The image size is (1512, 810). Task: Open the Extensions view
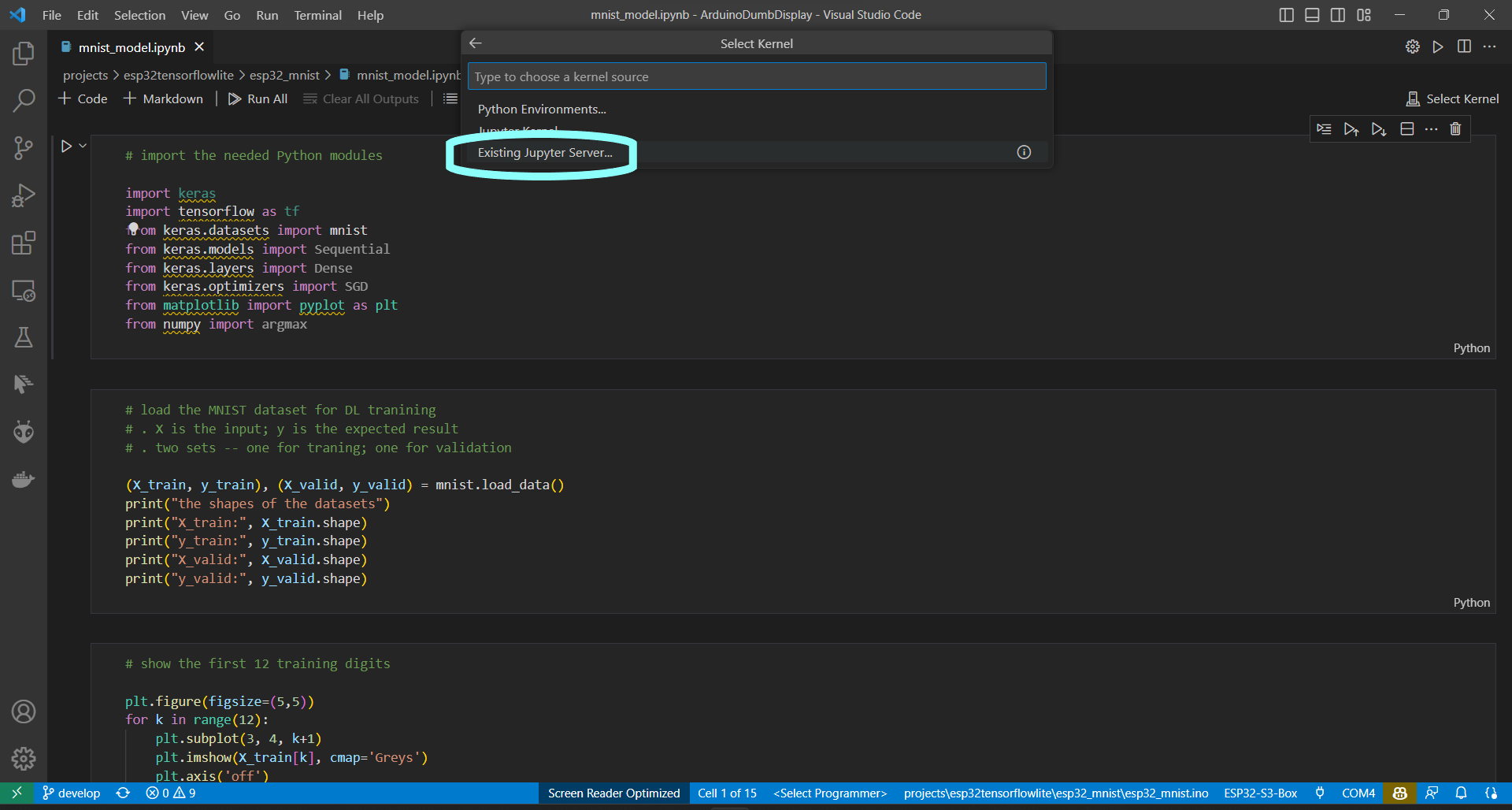point(24,243)
